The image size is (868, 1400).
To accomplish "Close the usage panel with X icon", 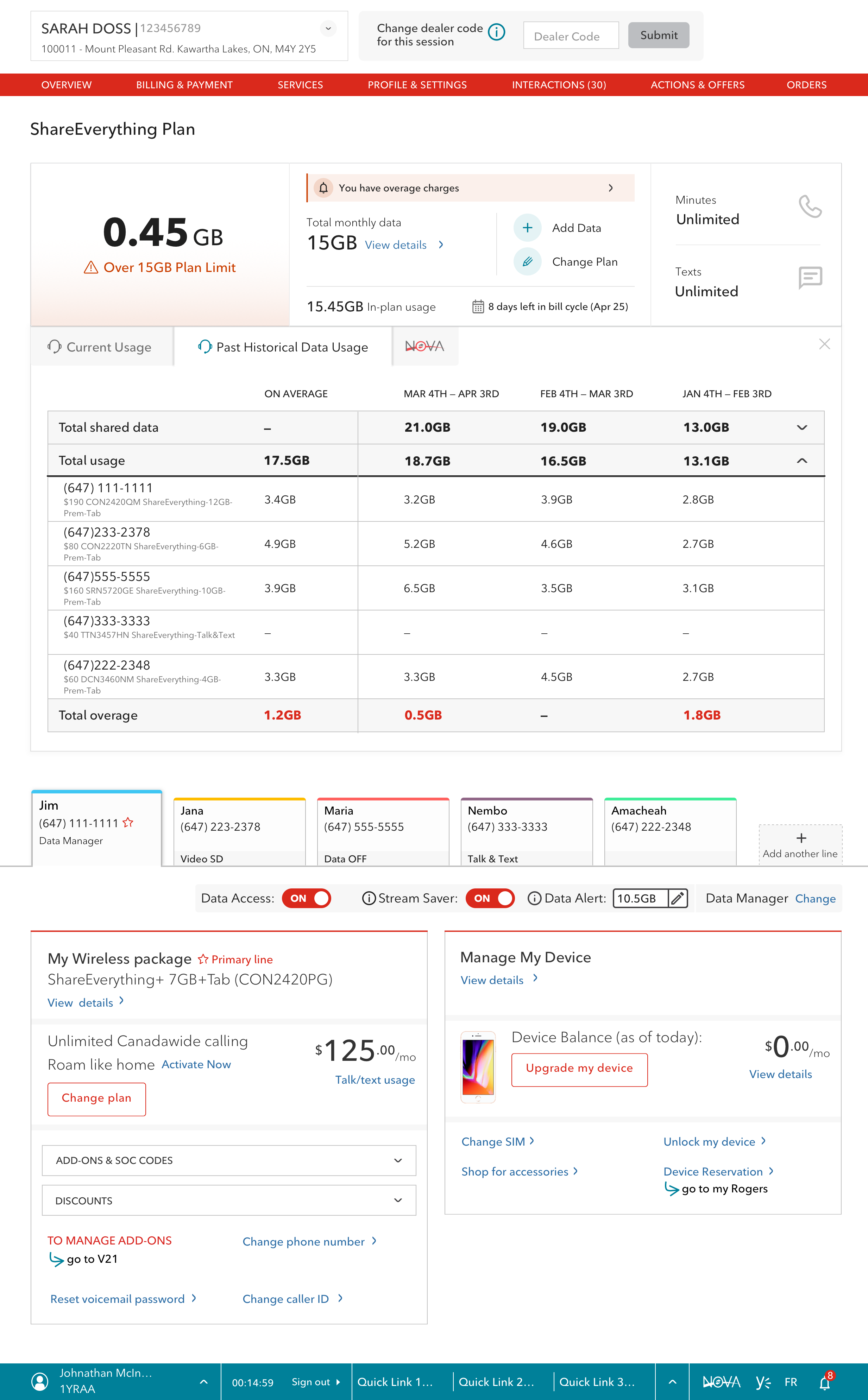I will point(824,344).
